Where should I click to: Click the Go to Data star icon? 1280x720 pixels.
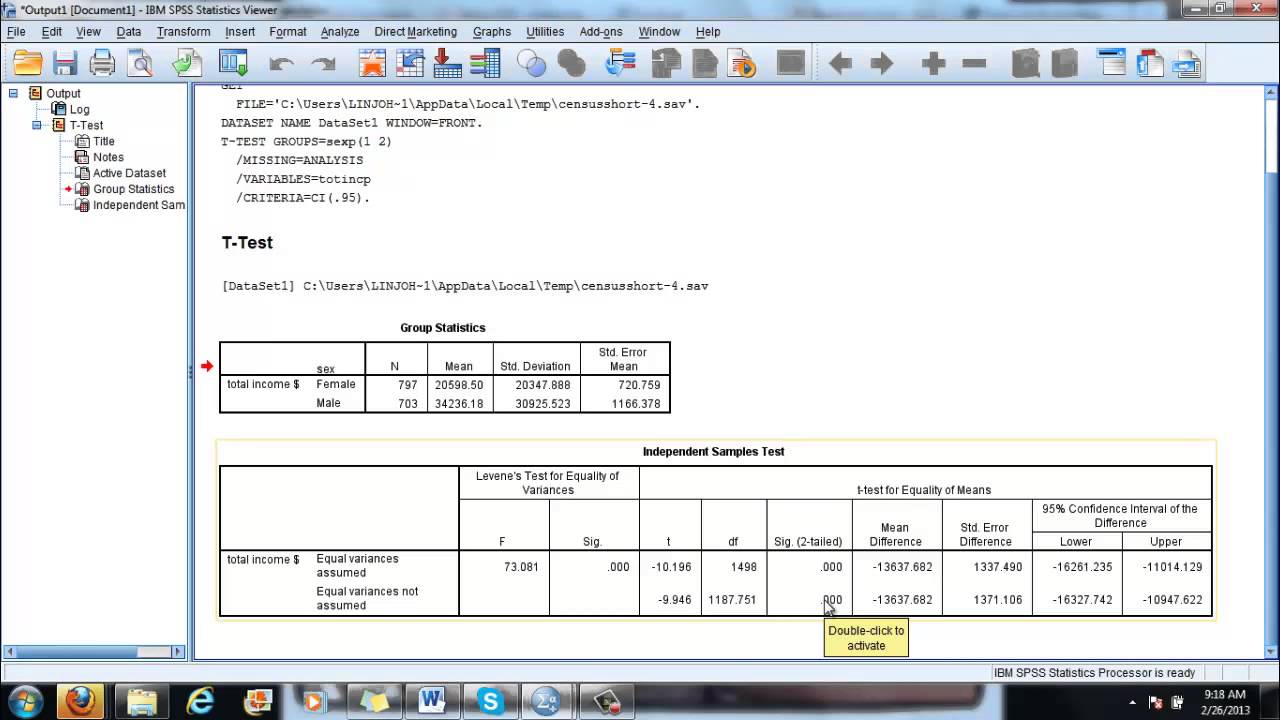point(372,64)
